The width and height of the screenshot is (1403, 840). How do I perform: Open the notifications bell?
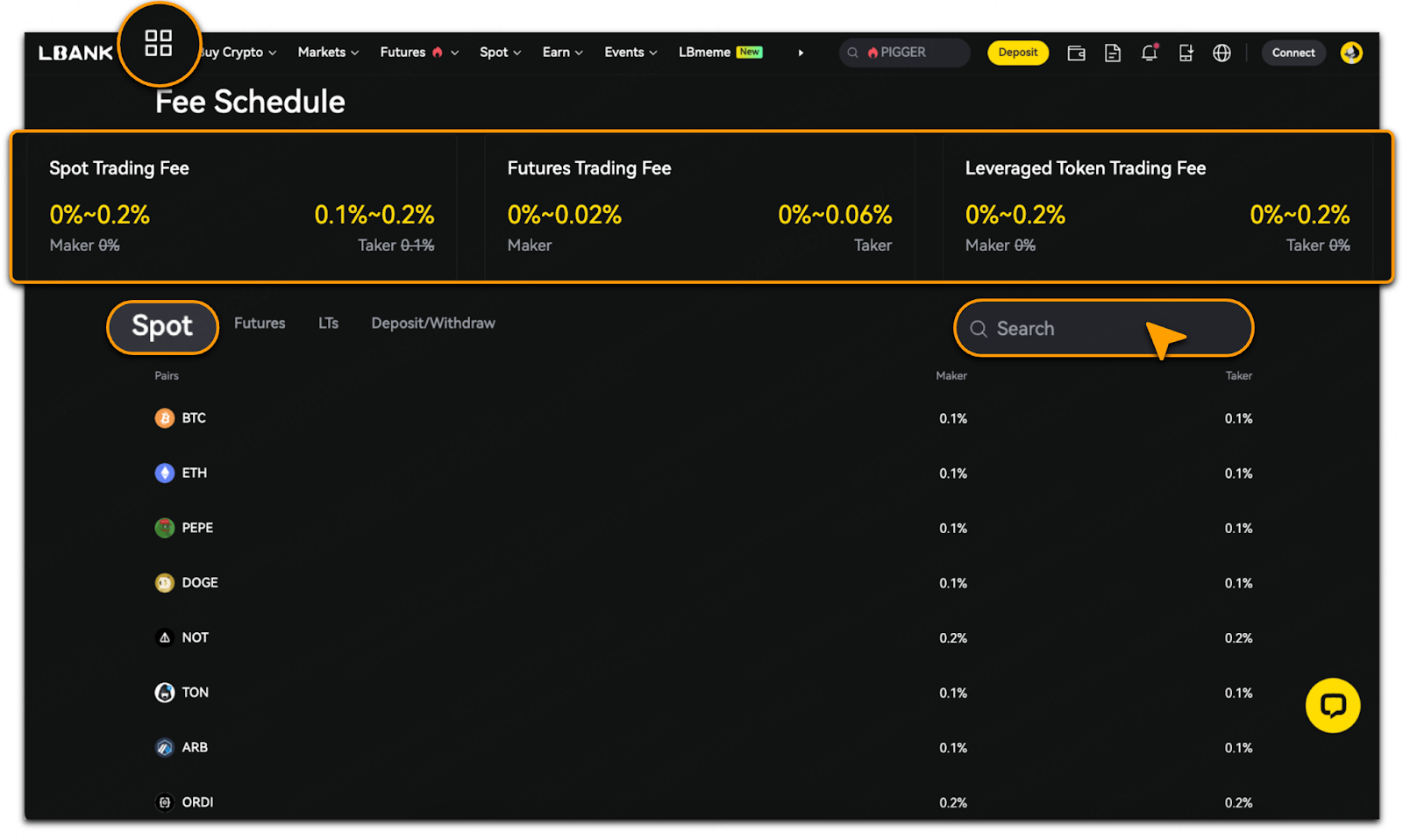point(1149,53)
